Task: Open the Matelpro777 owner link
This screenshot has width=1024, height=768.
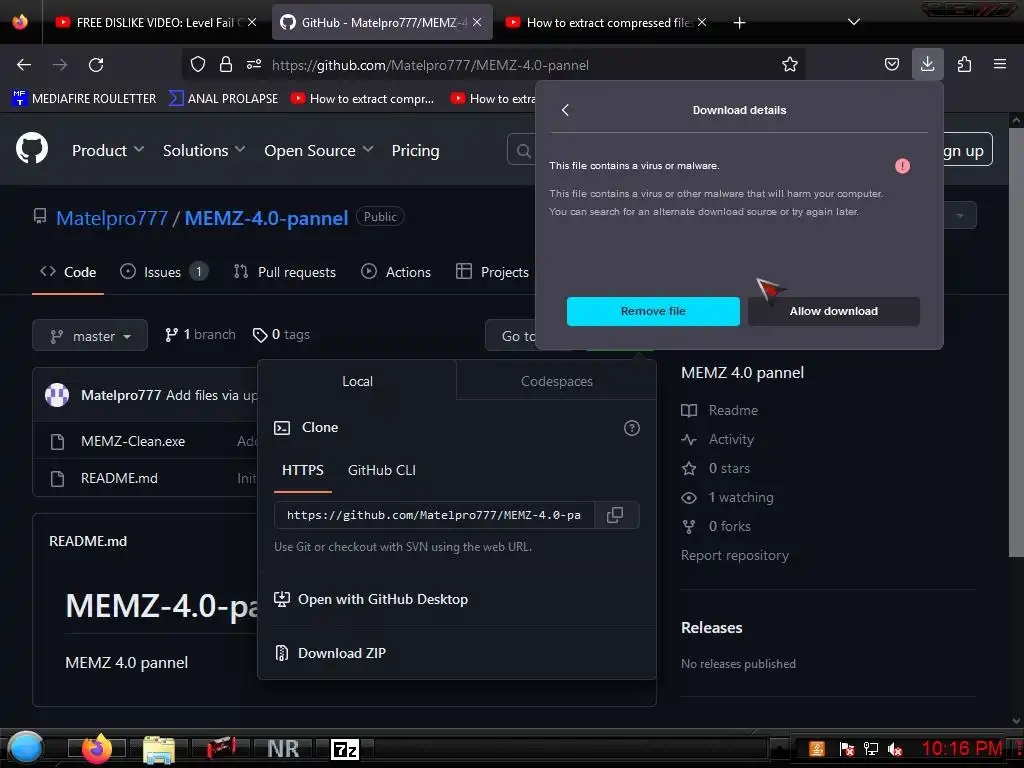Action: click(112, 217)
